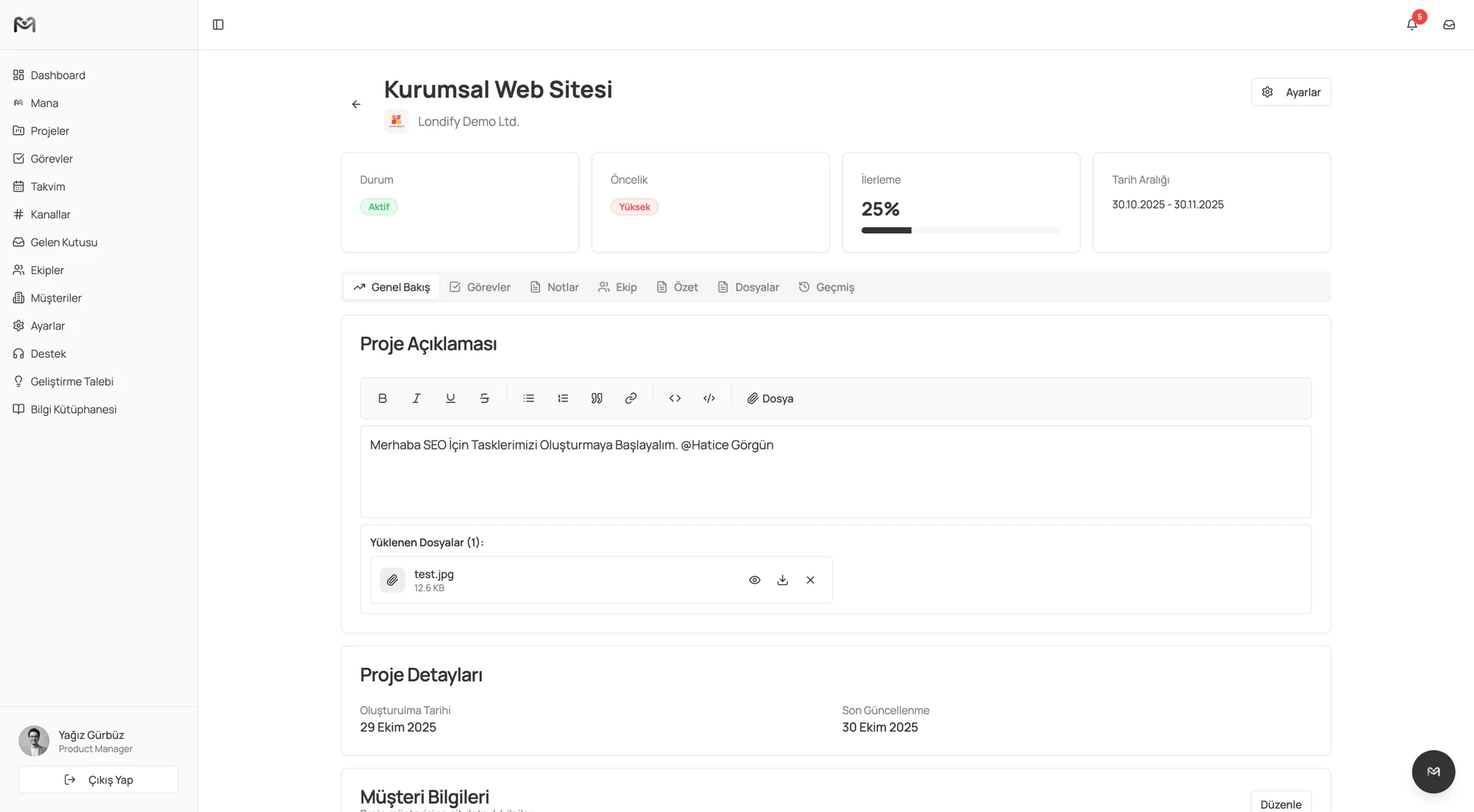Collapse the sidebar with the panel icon

pyautogui.click(x=218, y=24)
